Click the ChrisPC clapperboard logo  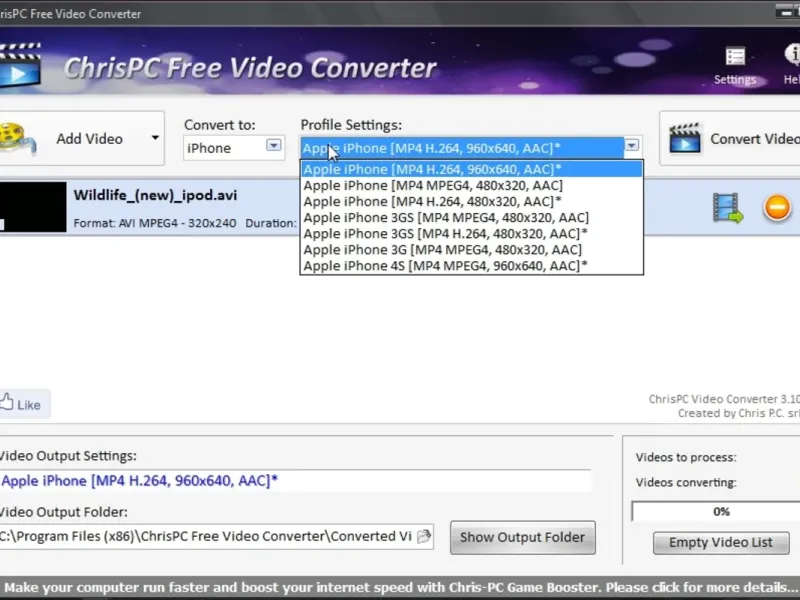[x=20, y=65]
